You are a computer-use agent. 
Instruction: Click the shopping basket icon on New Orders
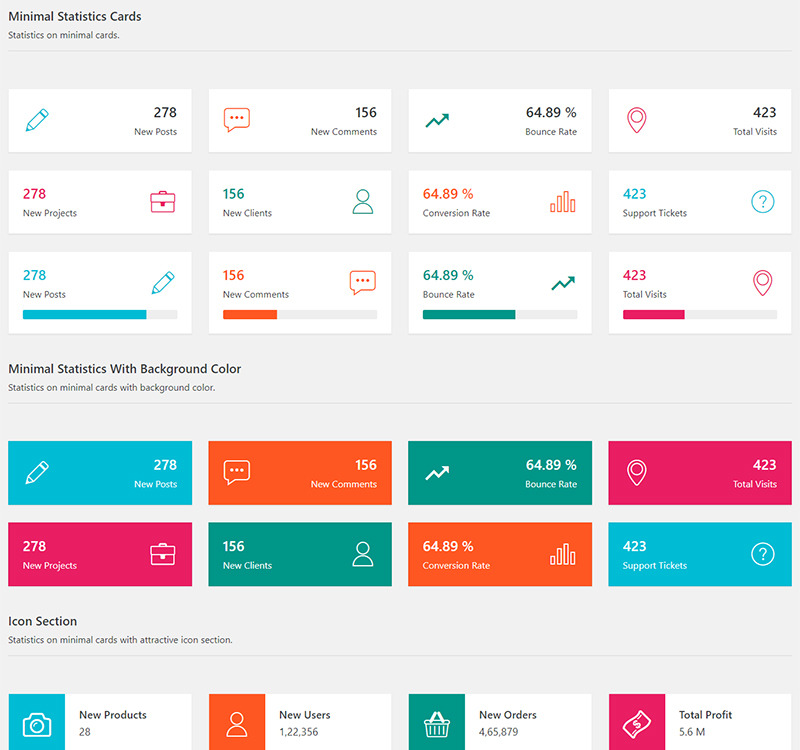pyautogui.click(x=437, y=722)
